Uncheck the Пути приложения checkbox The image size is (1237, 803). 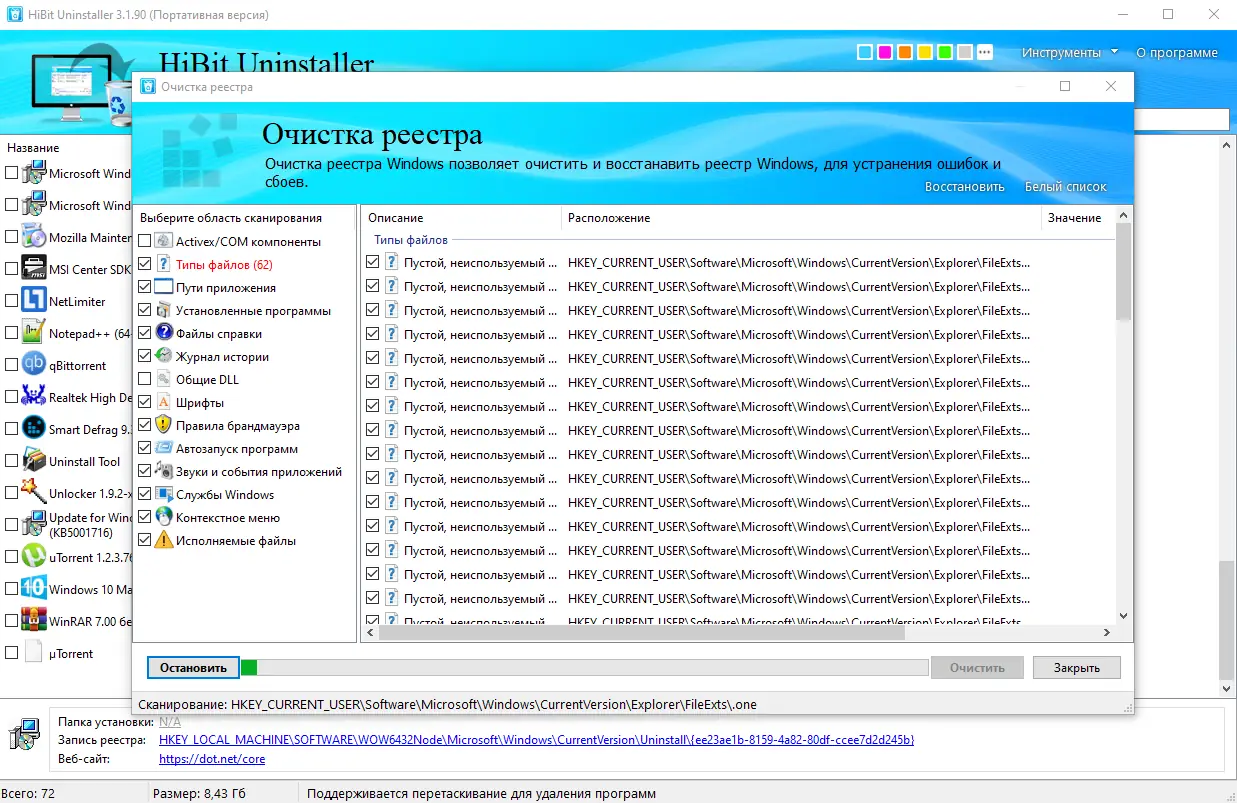coord(145,288)
